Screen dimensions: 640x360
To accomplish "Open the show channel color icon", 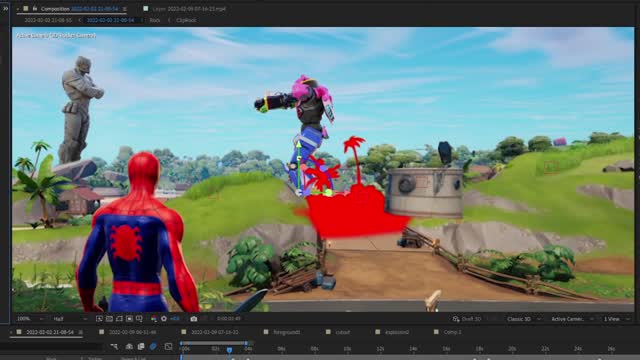I will pos(154,319).
